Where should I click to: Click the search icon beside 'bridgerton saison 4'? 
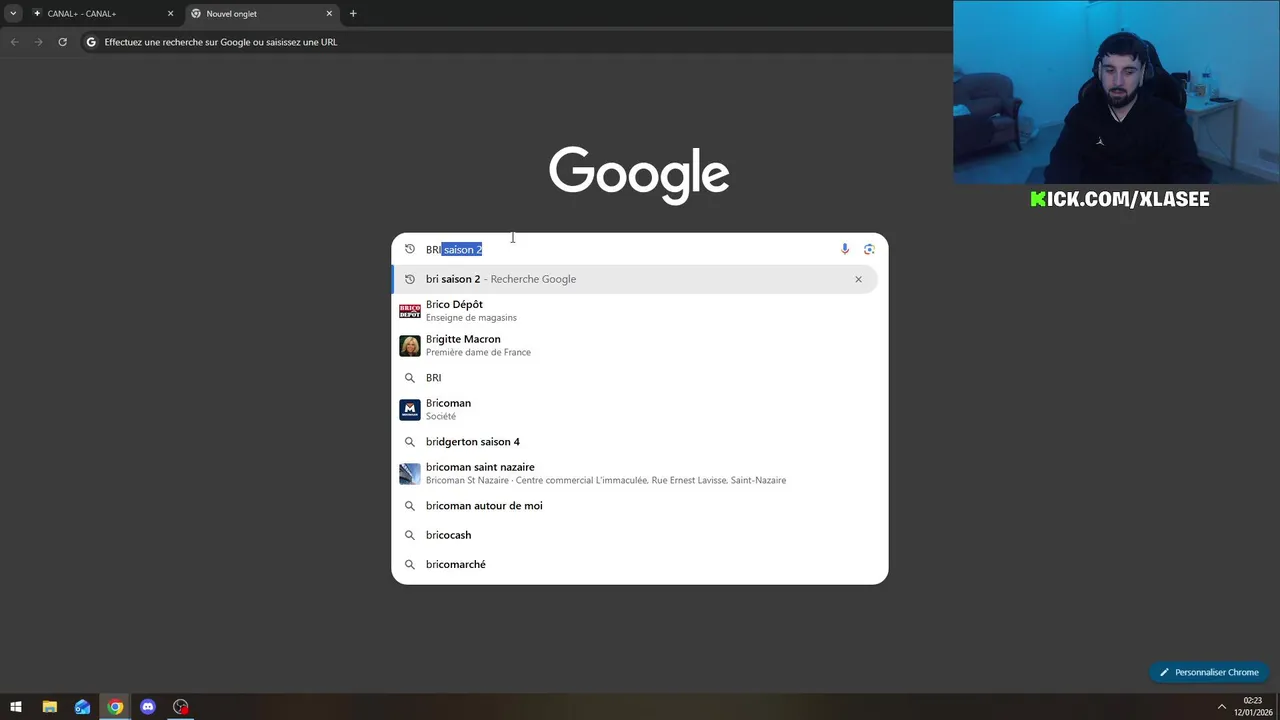pos(409,442)
